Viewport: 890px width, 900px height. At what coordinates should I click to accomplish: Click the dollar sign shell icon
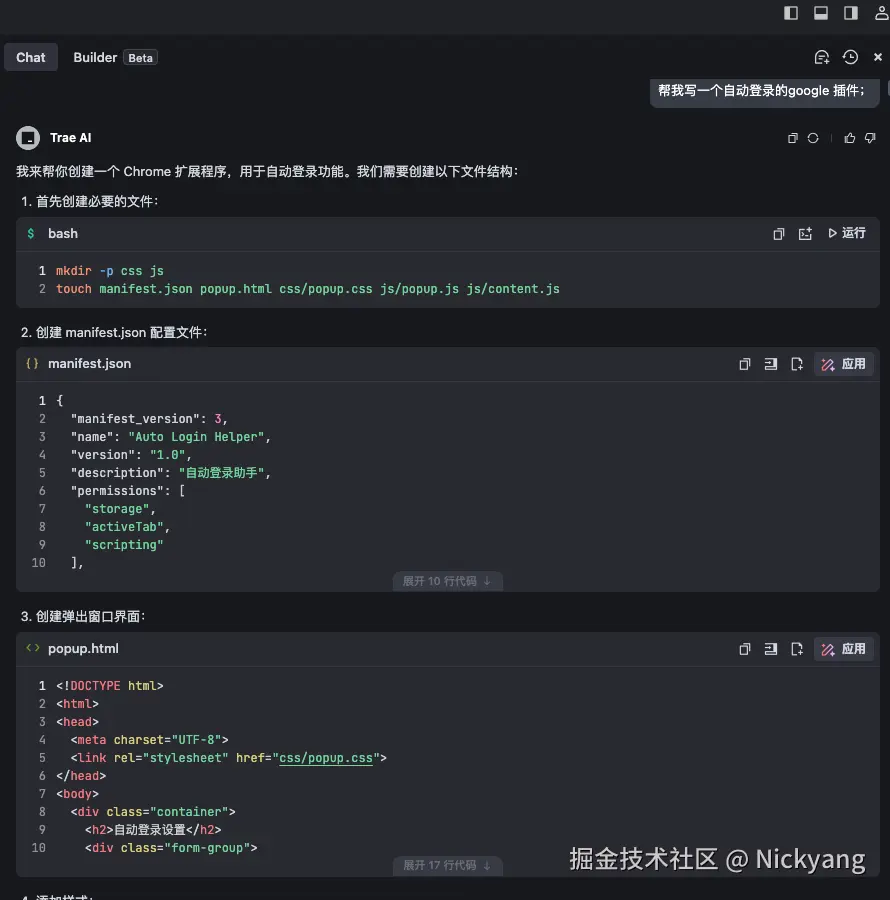31,233
